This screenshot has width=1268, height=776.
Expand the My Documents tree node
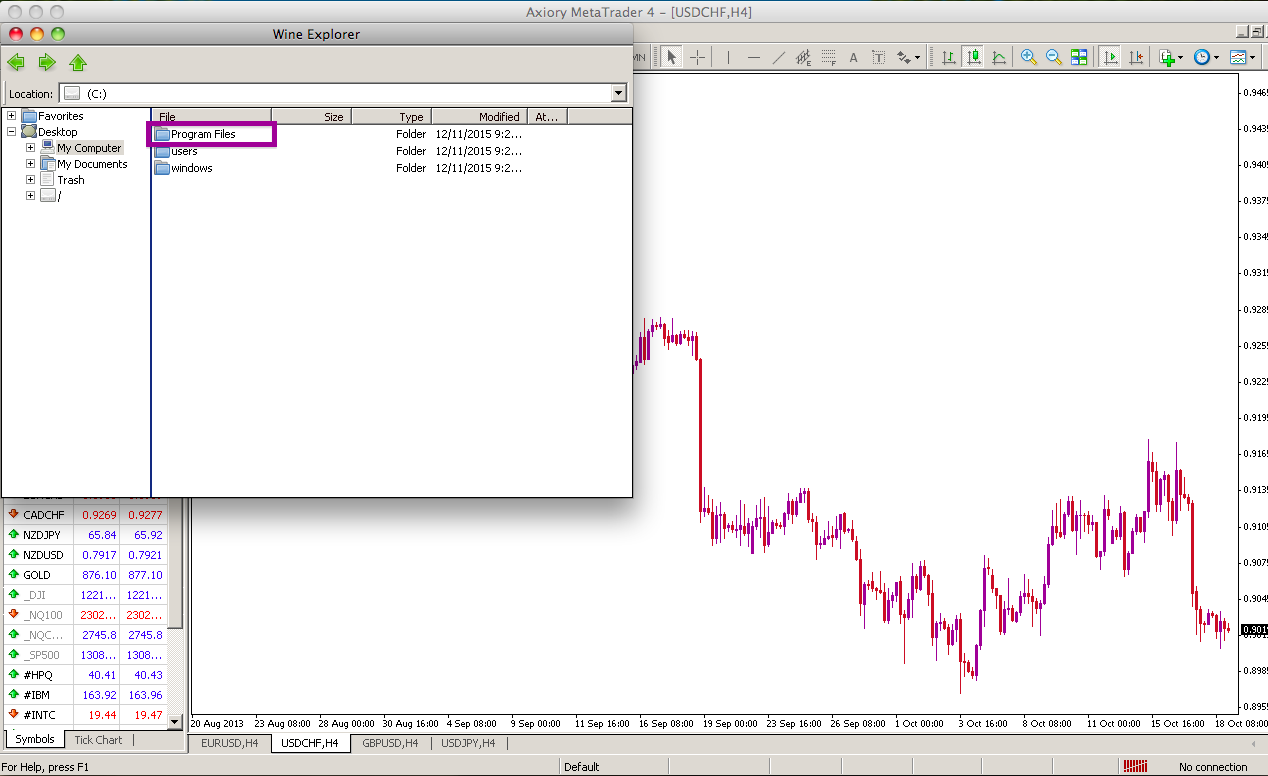coord(30,164)
